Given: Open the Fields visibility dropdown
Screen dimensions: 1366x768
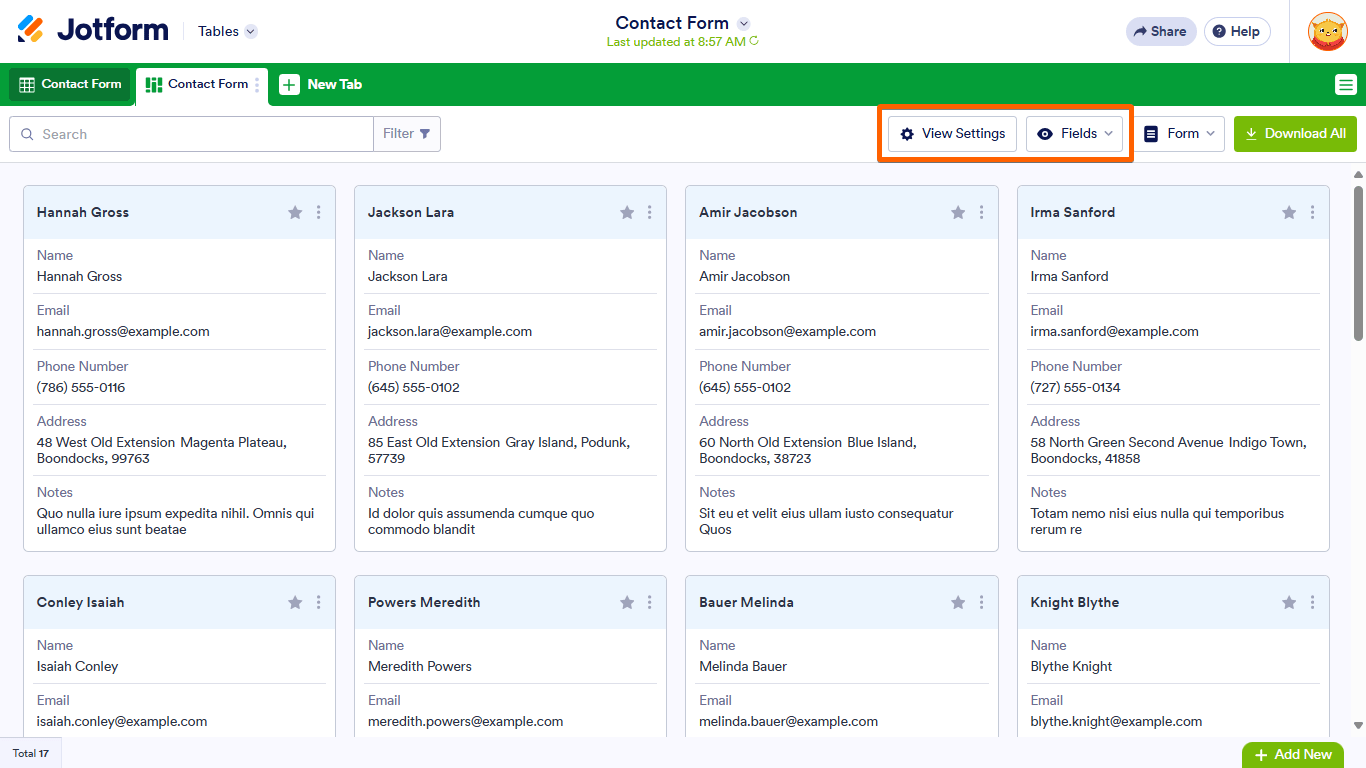Looking at the screenshot, I should [1074, 134].
